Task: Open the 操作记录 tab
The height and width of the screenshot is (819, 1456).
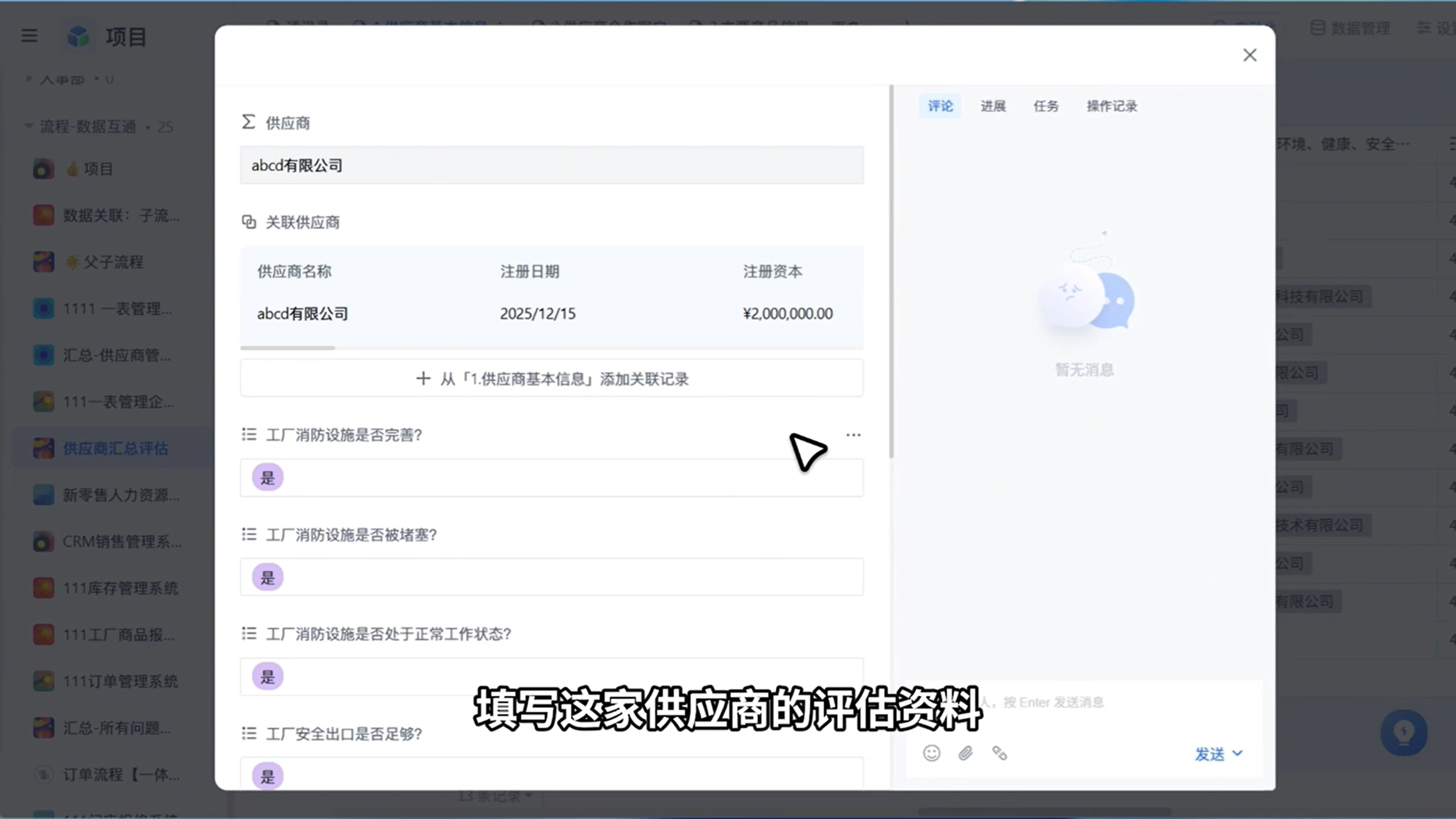Action: click(1112, 106)
